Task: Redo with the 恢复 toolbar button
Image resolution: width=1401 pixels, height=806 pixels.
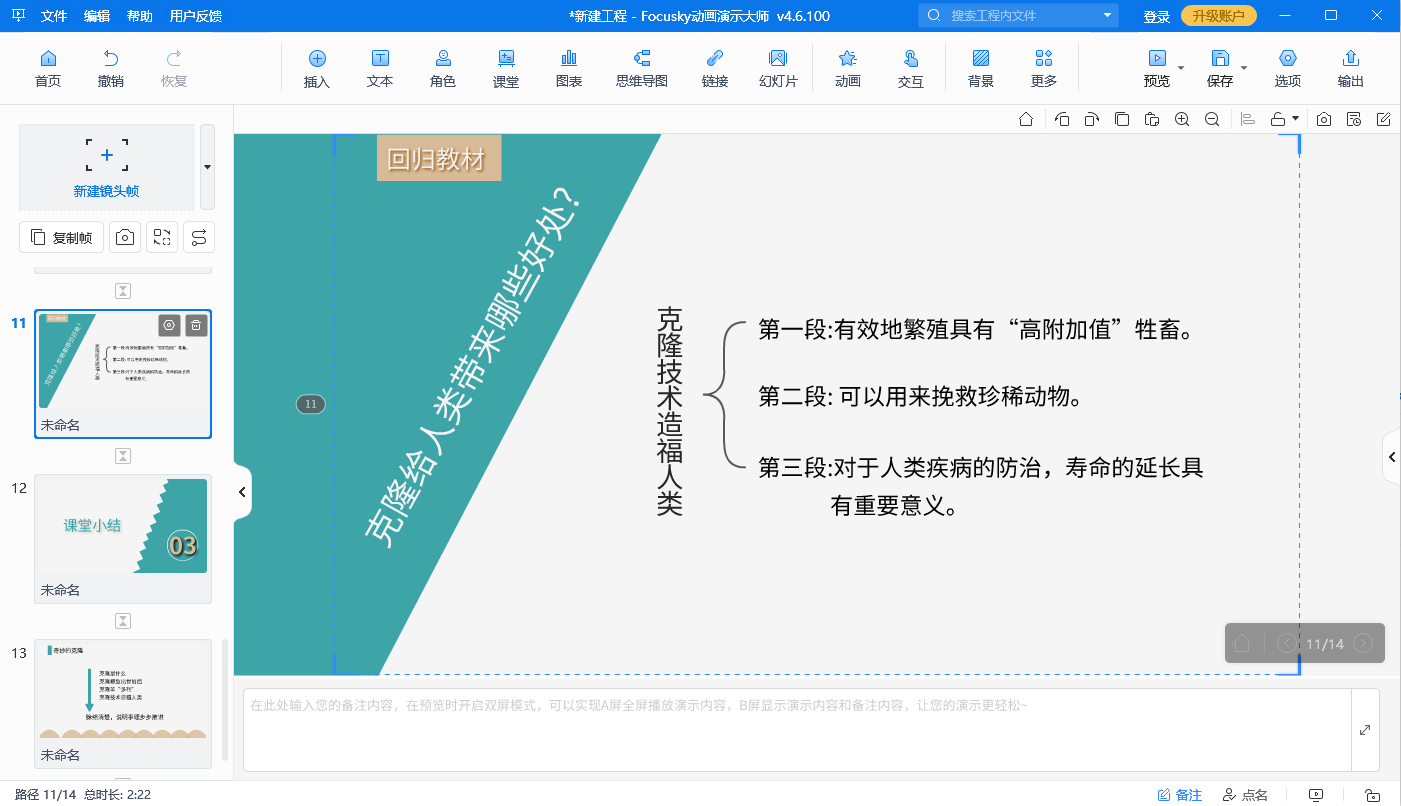Action: [x=174, y=69]
